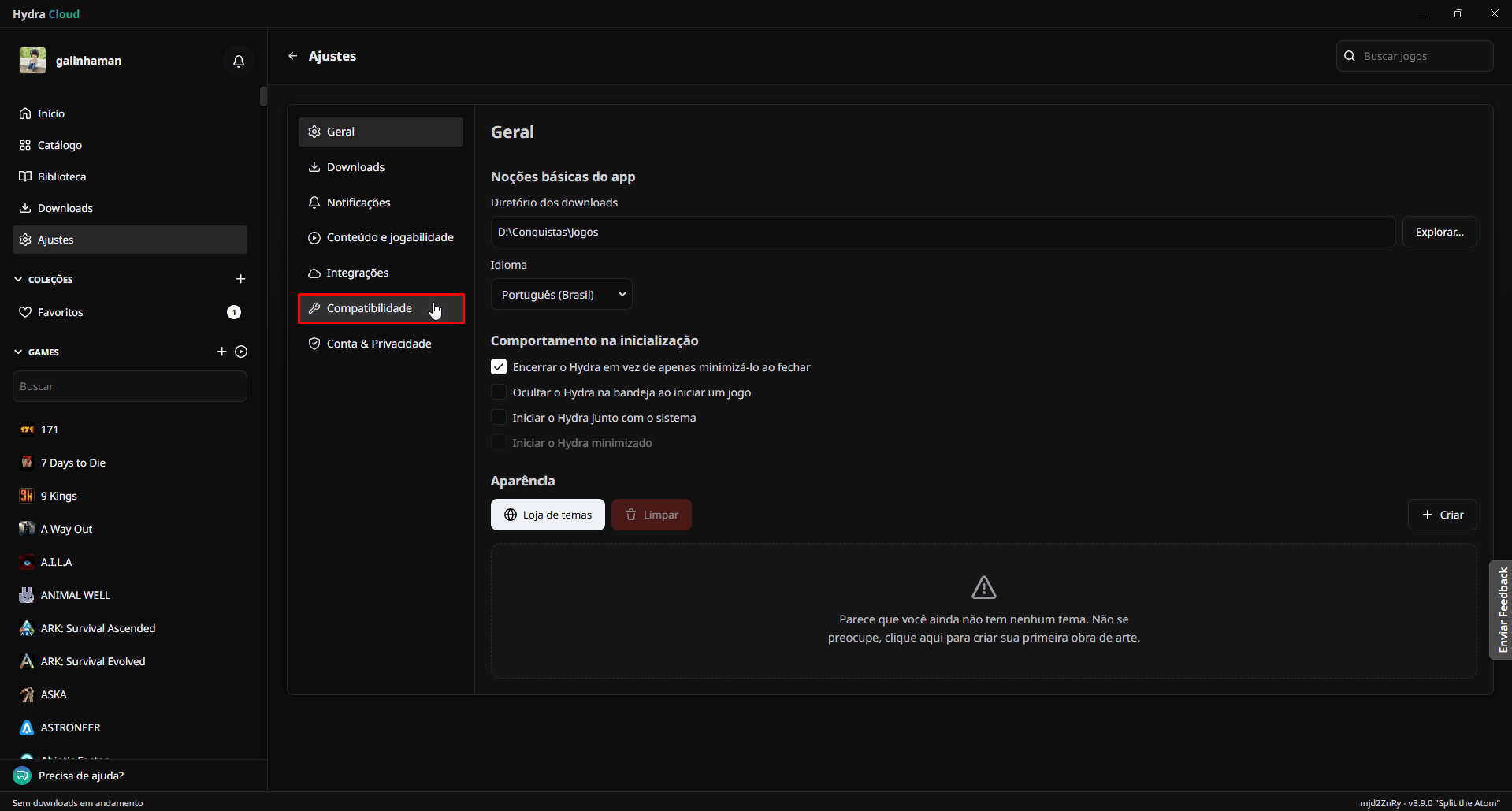Click the Buscar jogos search field

coord(1422,56)
